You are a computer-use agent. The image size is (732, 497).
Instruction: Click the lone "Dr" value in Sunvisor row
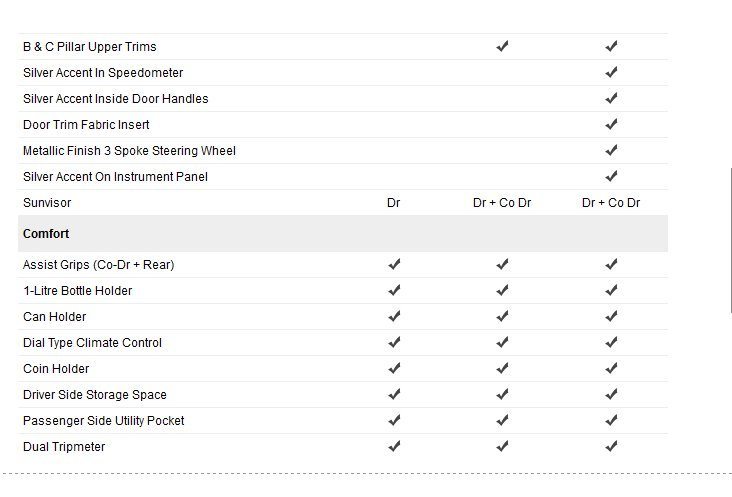point(394,202)
